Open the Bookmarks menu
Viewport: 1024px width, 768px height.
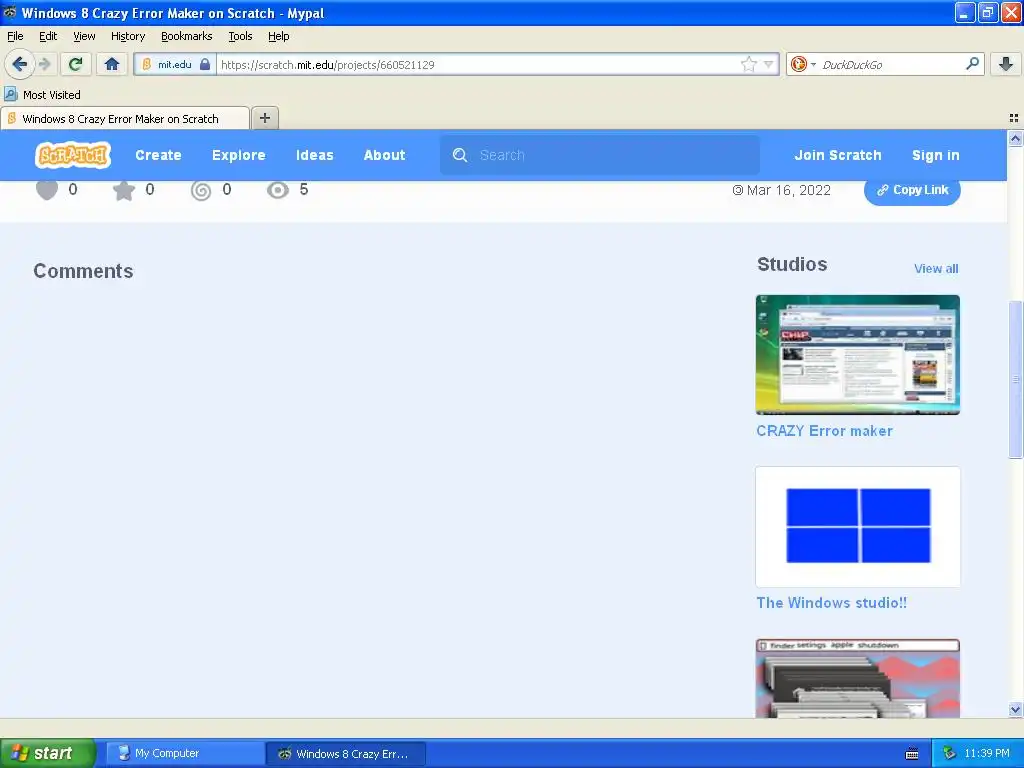pyautogui.click(x=187, y=36)
